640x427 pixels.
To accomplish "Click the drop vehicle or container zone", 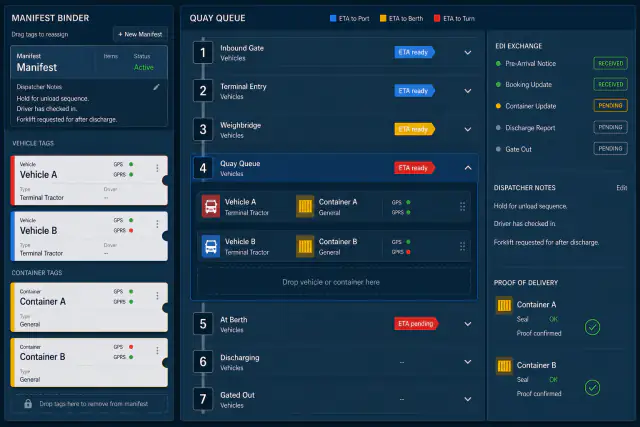I will tap(333, 282).
